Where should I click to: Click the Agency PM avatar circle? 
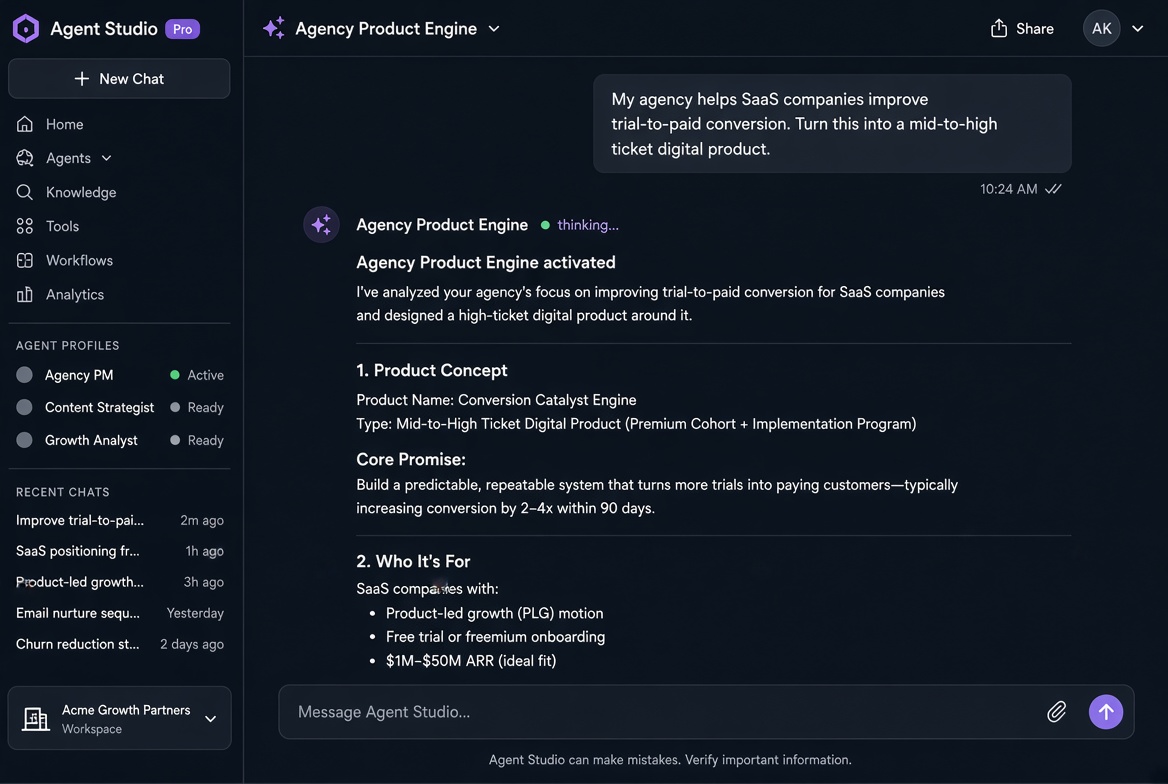click(x=25, y=375)
